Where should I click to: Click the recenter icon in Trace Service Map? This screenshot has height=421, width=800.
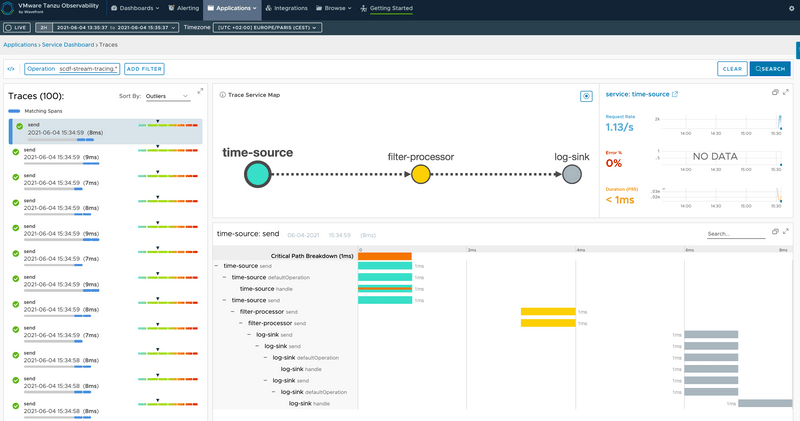click(586, 96)
